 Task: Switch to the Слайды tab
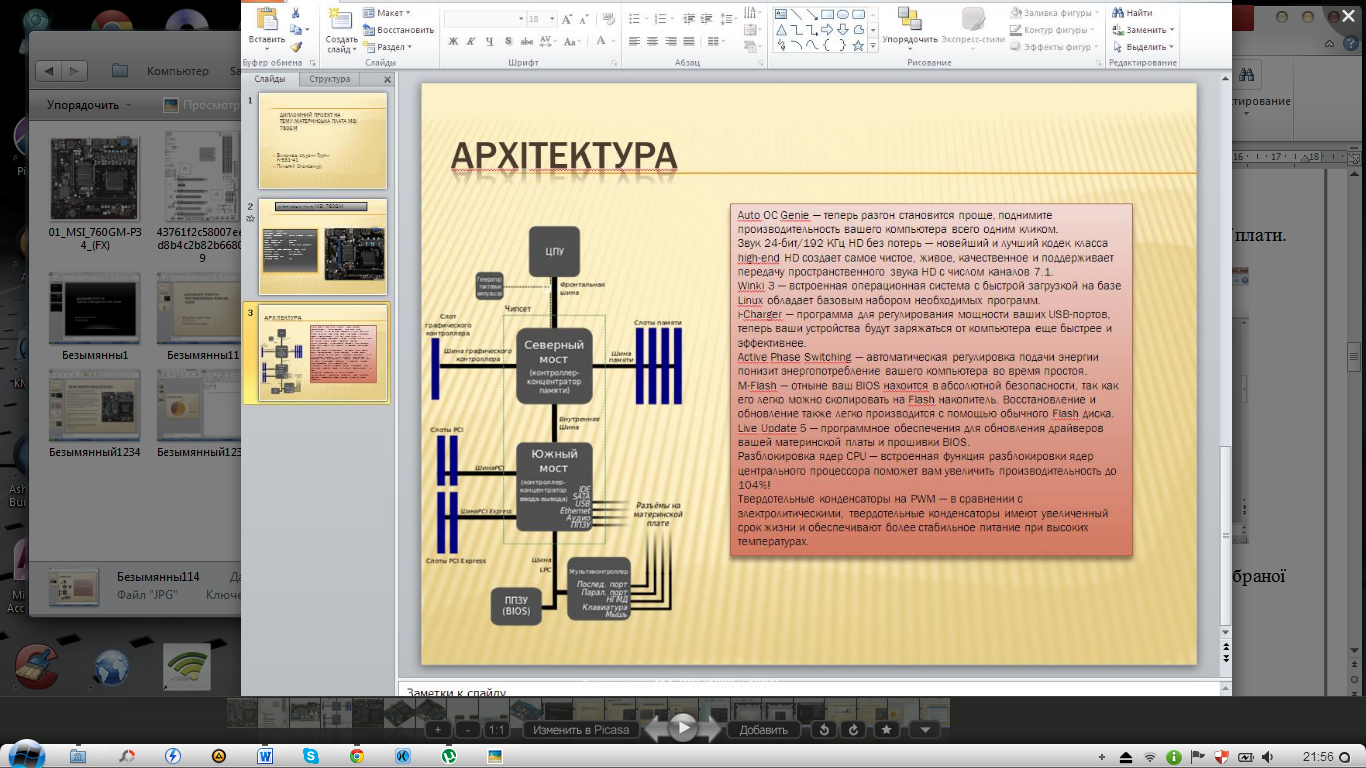[x=270, y=79]
